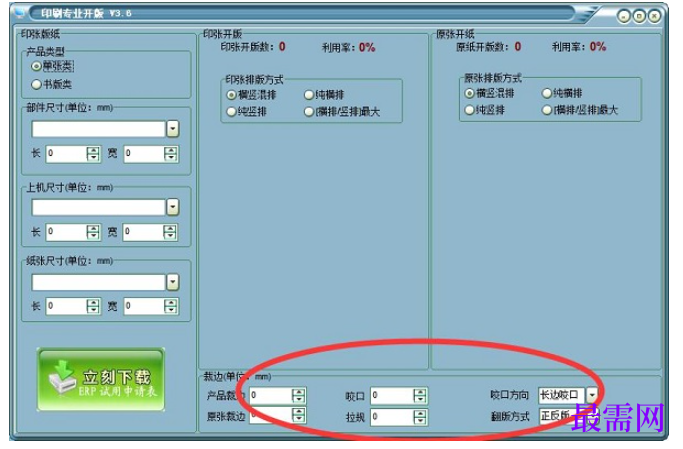The height and width of the screenshot is (449, 683).
Task: Click the 部件尺寸 宽 value field
Action: click(144, 153)
